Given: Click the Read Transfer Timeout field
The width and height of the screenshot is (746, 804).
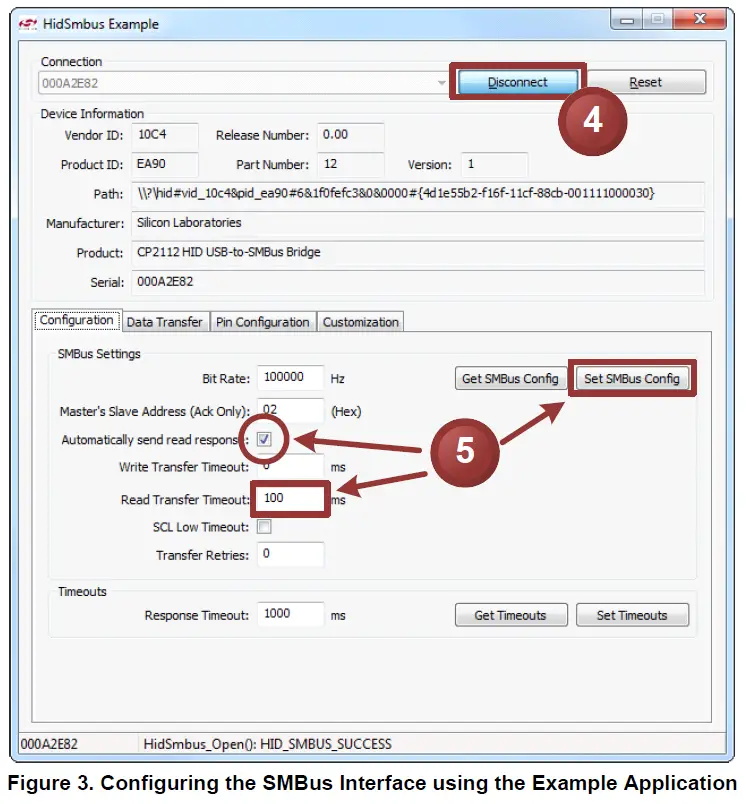Looking at the screenshot, I should pyautogui.click(x=290, y=498).
